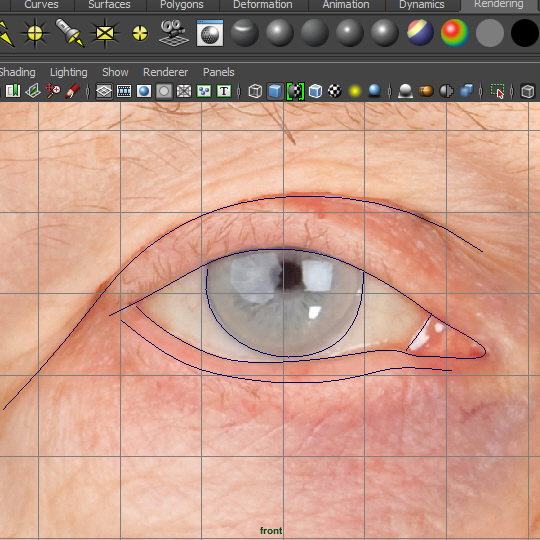The height and width of the screenshot is (540, 540).
Task: Toggle the film gate display
Action: coord(124,91)
